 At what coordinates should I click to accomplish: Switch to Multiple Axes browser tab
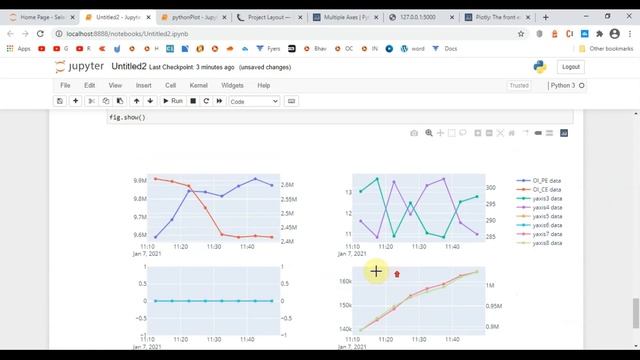[346, 17]
